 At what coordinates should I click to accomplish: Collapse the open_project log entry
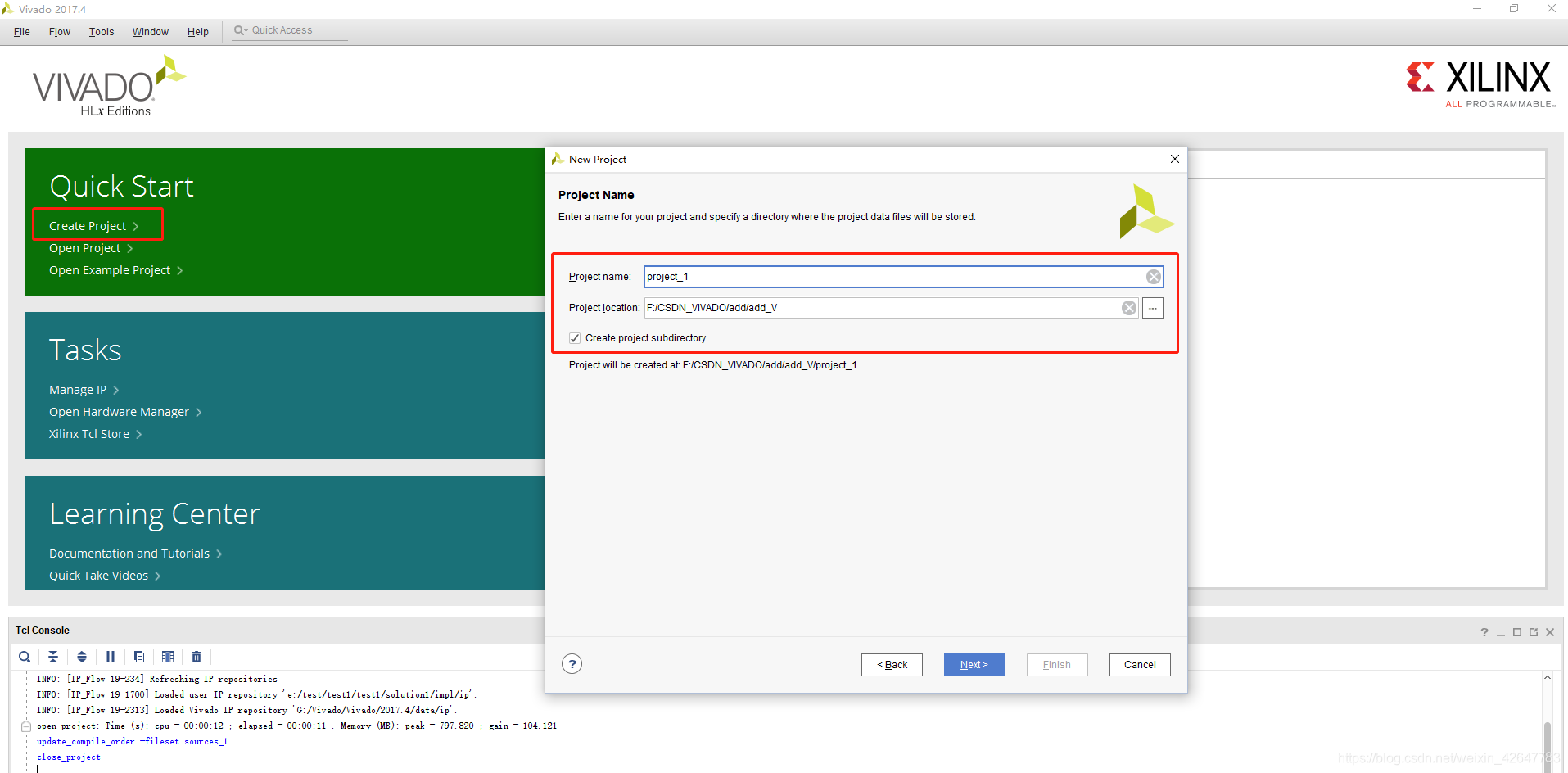point(26,726)
